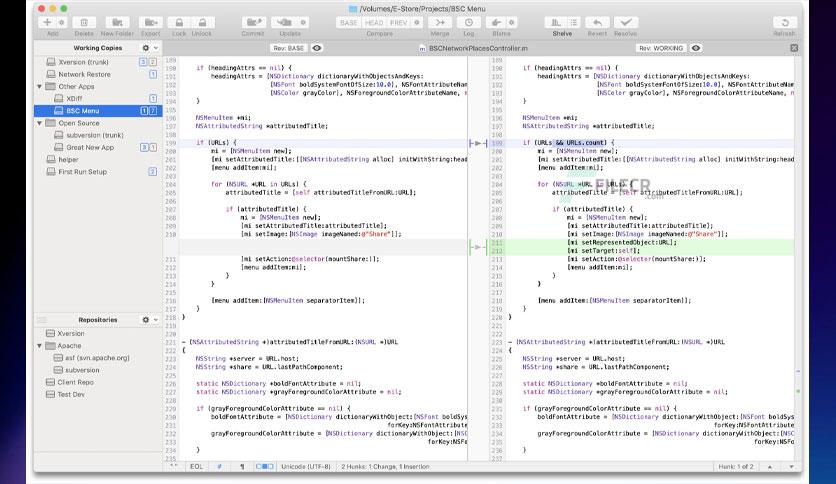Select Test Dev repository
The image size is (836, 484).
(98, 395)
